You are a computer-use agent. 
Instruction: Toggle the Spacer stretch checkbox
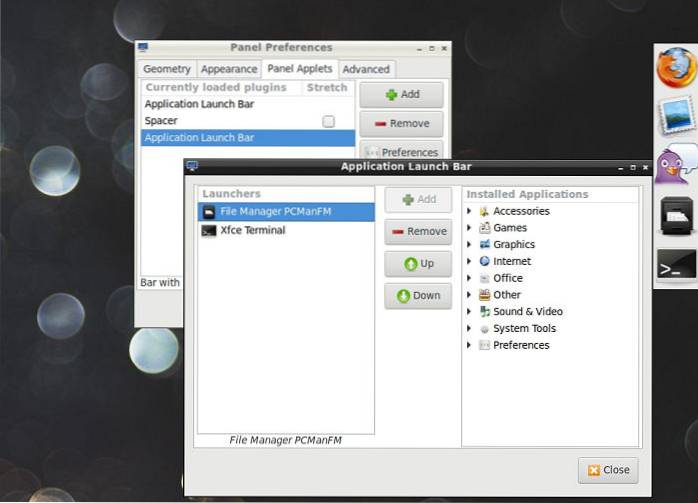[328, 121]
